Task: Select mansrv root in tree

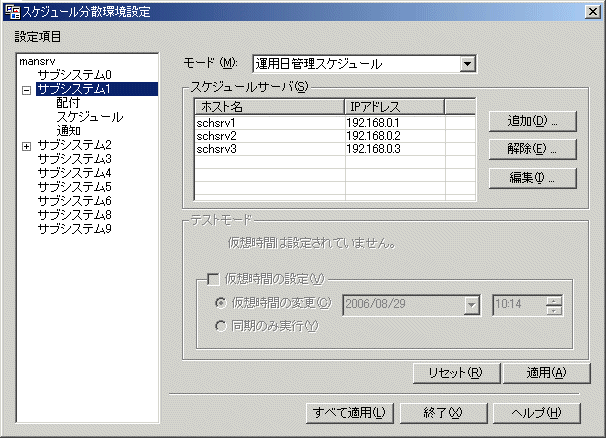Action: pyautogui.click(x=37, y=61)
